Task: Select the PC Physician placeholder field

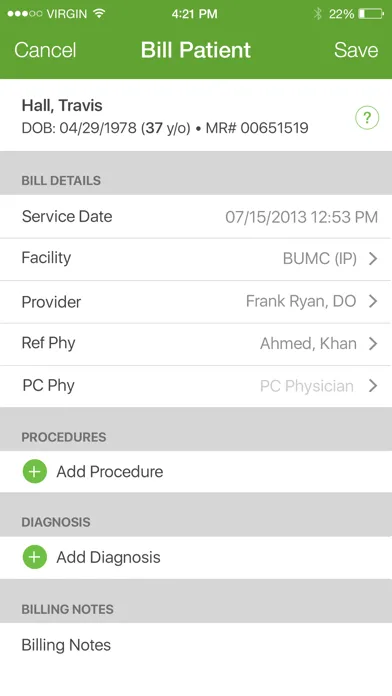Action: (x=307, y=386)
